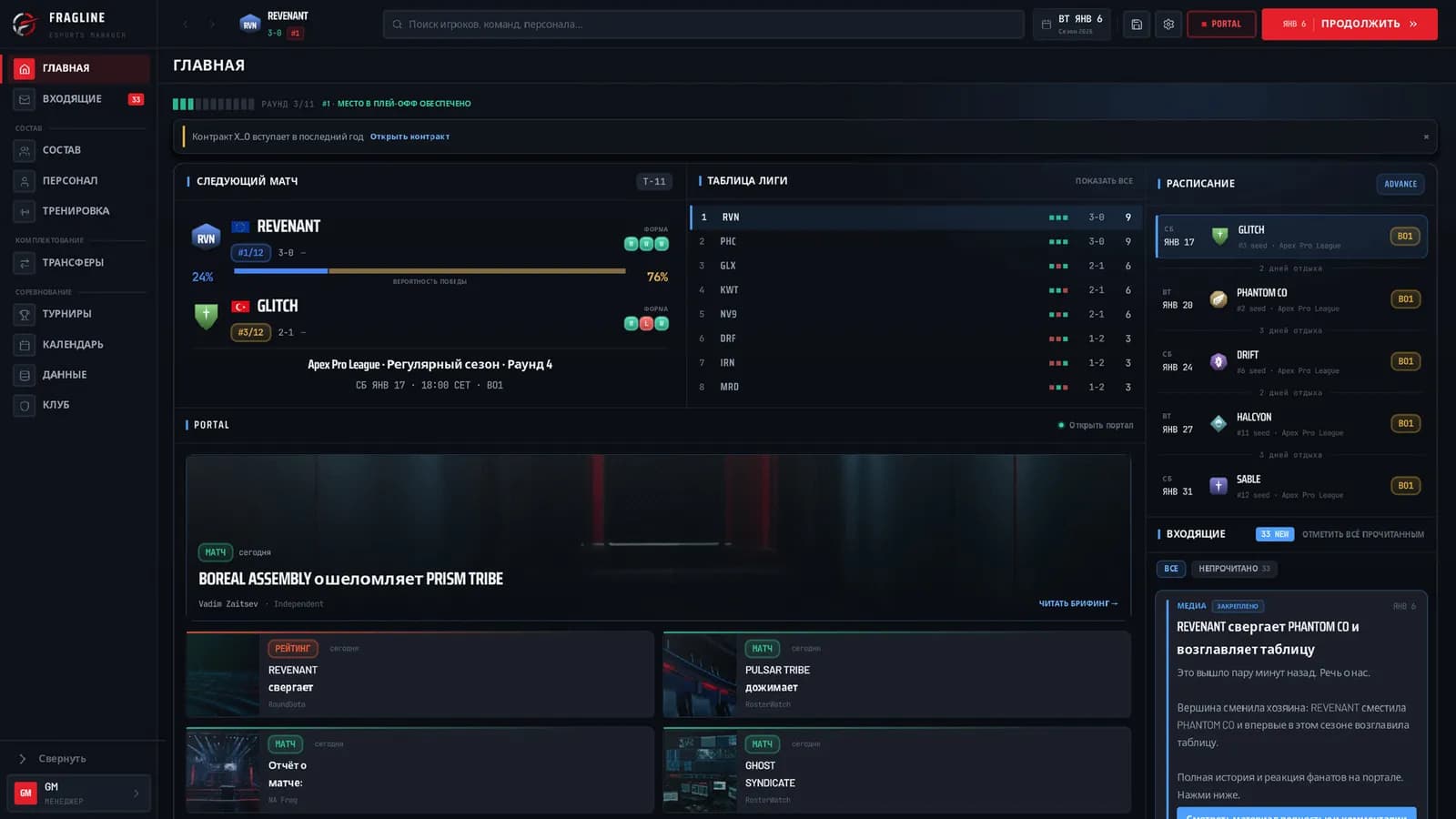This screenshot has height=819, width=1456.
Task: Open the pinned Revenant свергает Phantom Co message
Action: tap(1291, 705)
